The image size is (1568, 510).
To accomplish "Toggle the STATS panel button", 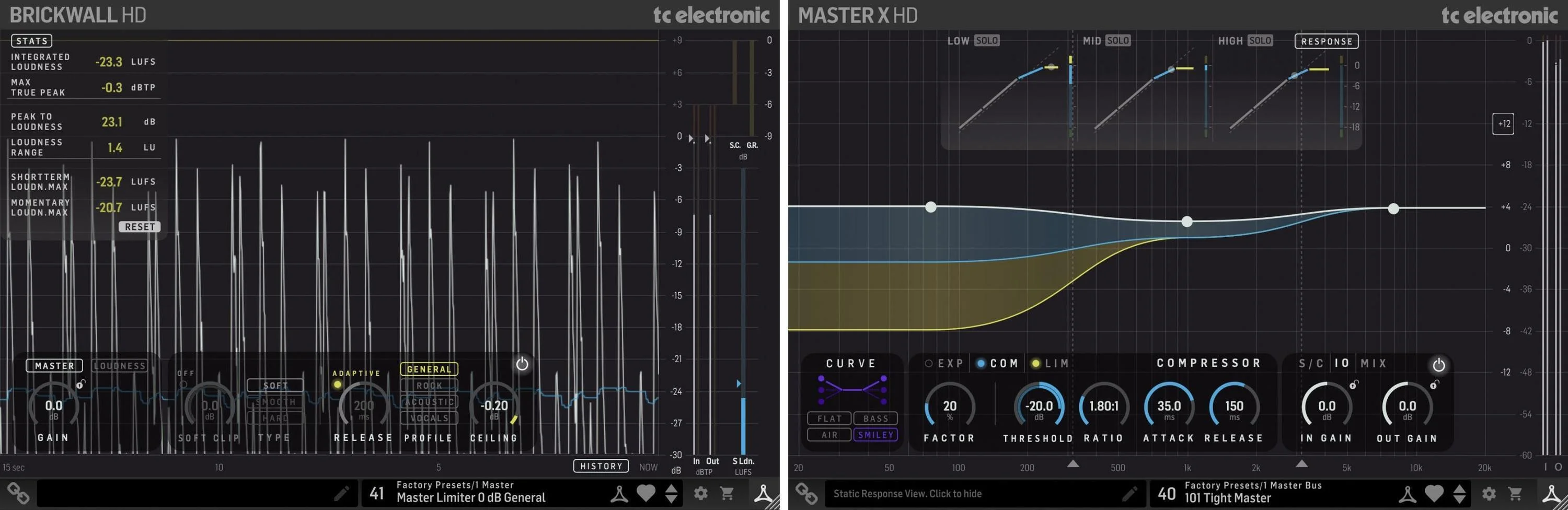I will coord(32,41).
